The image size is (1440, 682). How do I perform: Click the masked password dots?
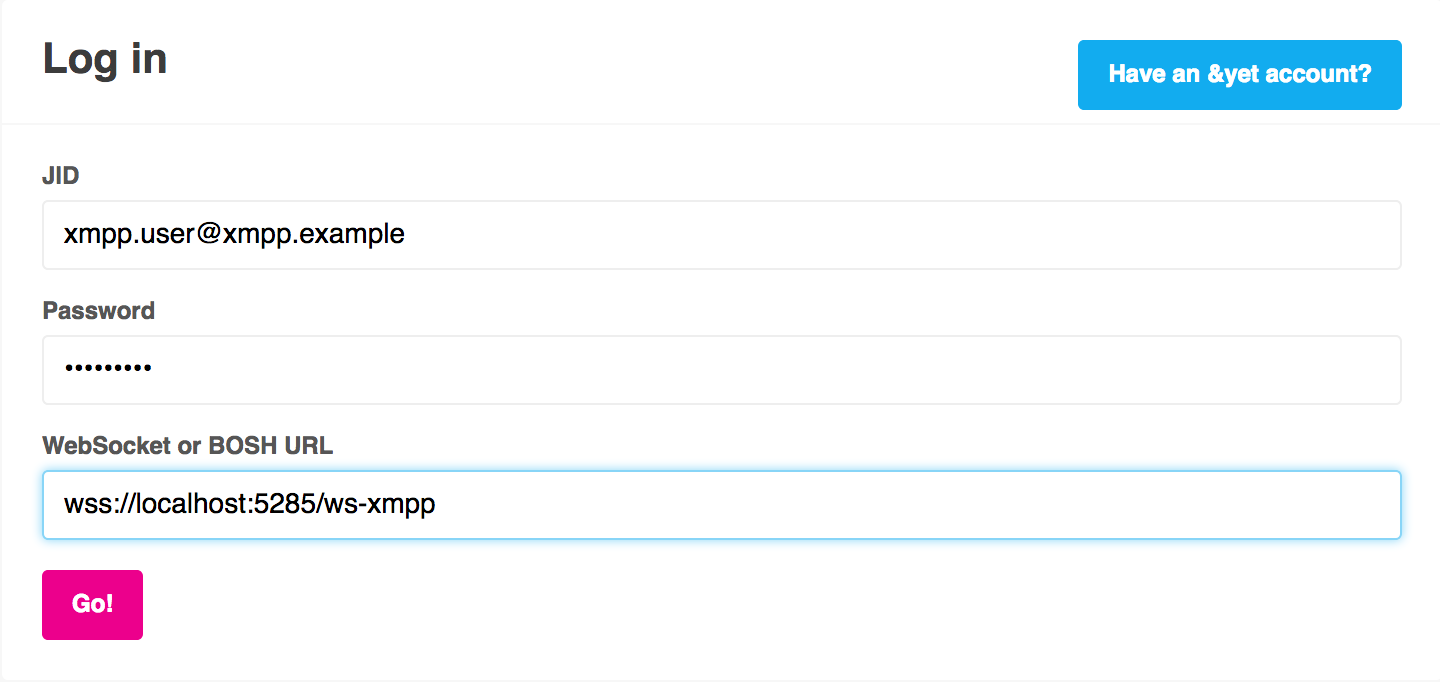[x=107, y=369]
